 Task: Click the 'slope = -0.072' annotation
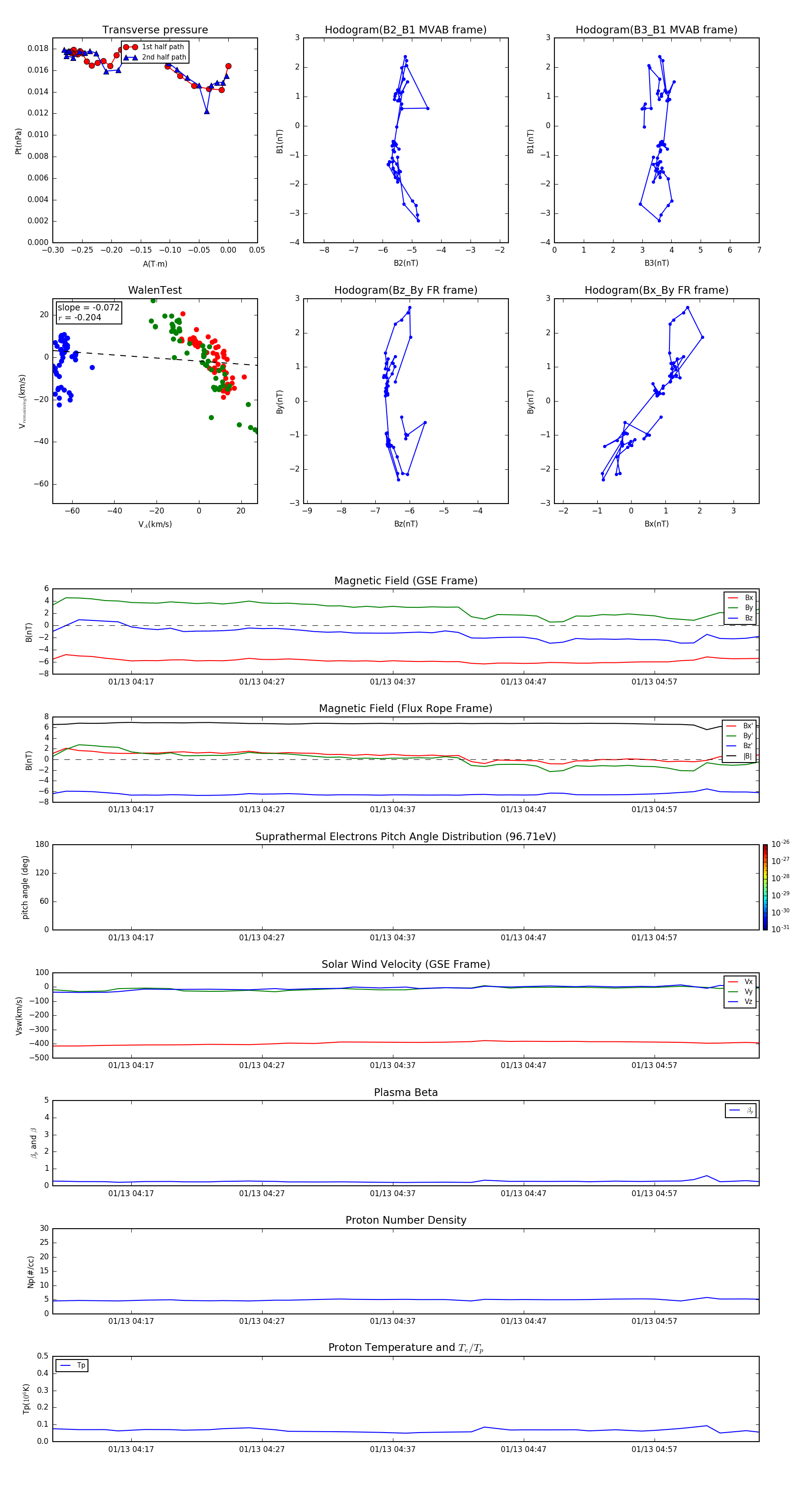[88, 308]
